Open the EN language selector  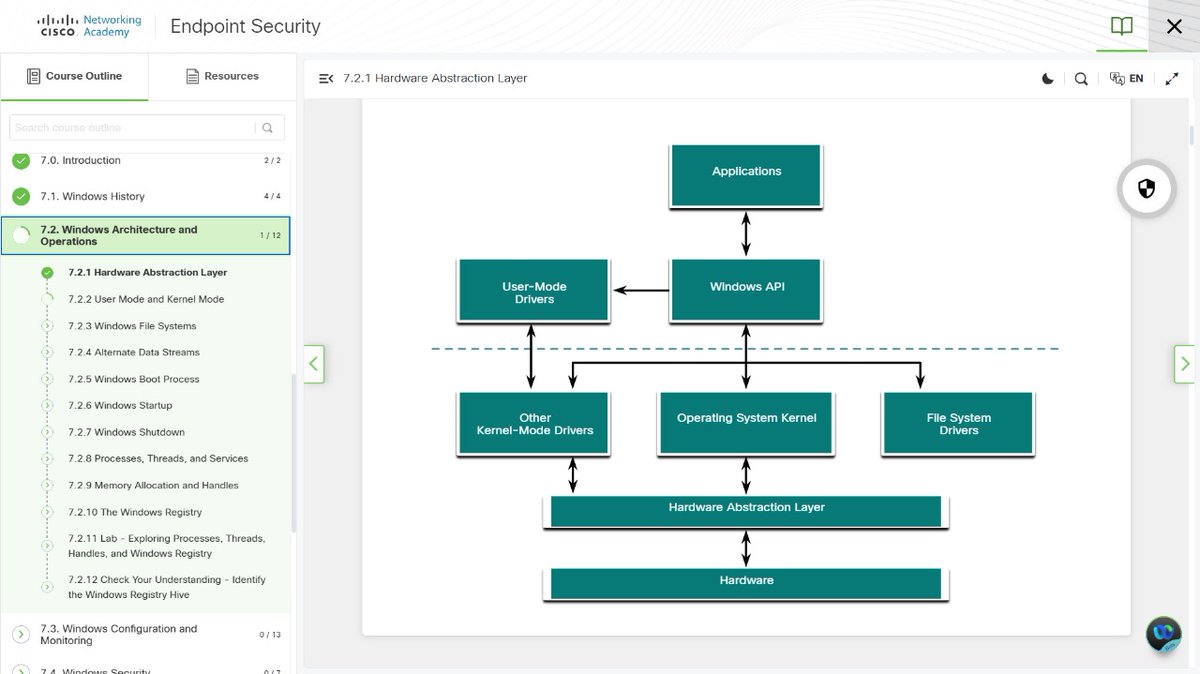point(1127,78)
